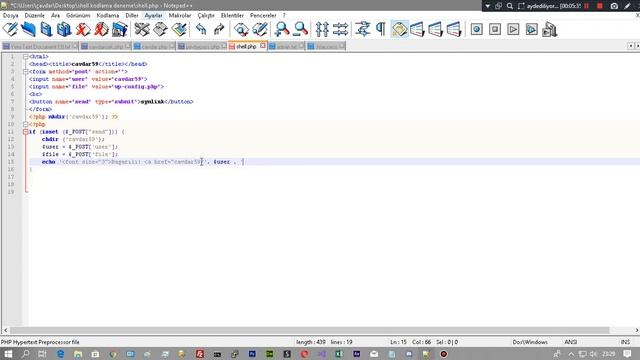The height and width of the screenshot is (360, 640).
Task: Stop recording with red square in recorder bar
Action: point(600,6)
